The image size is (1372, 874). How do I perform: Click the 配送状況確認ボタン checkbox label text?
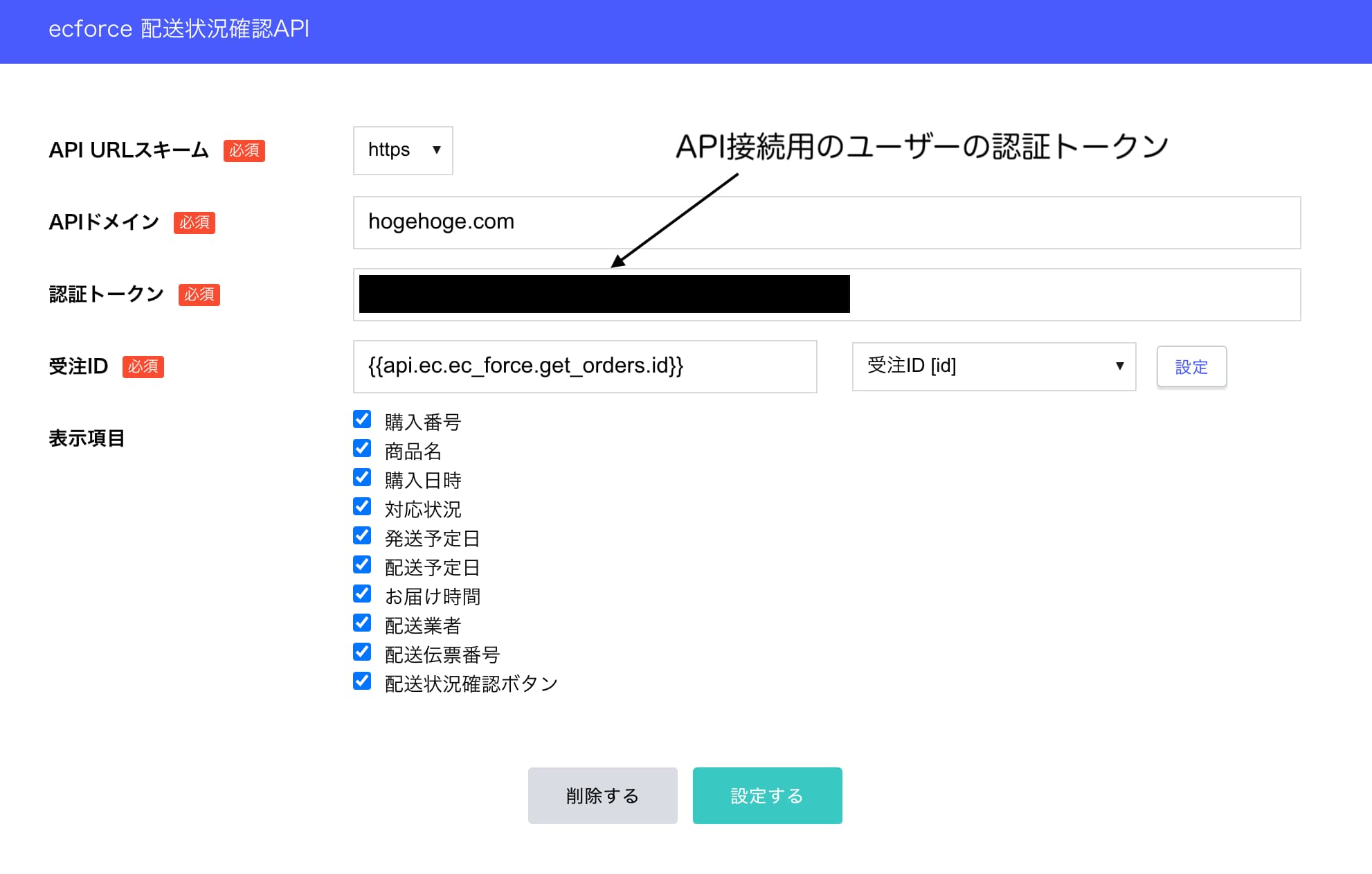point(471,684)
